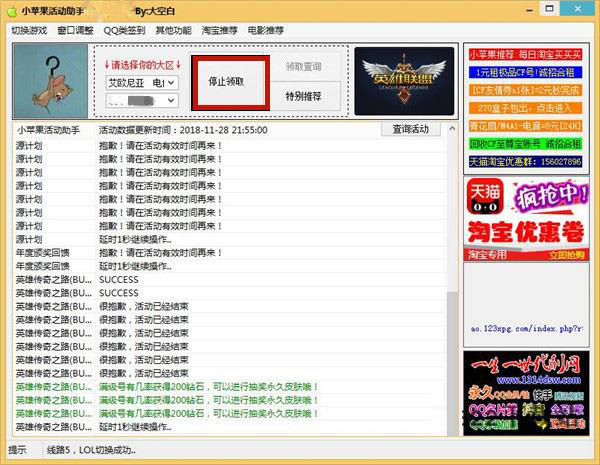Image resolution: width=600 pixels, height=465 pixels.
Task: Open the 270盒子包出 点击进入 link
Action: [525, 108]
